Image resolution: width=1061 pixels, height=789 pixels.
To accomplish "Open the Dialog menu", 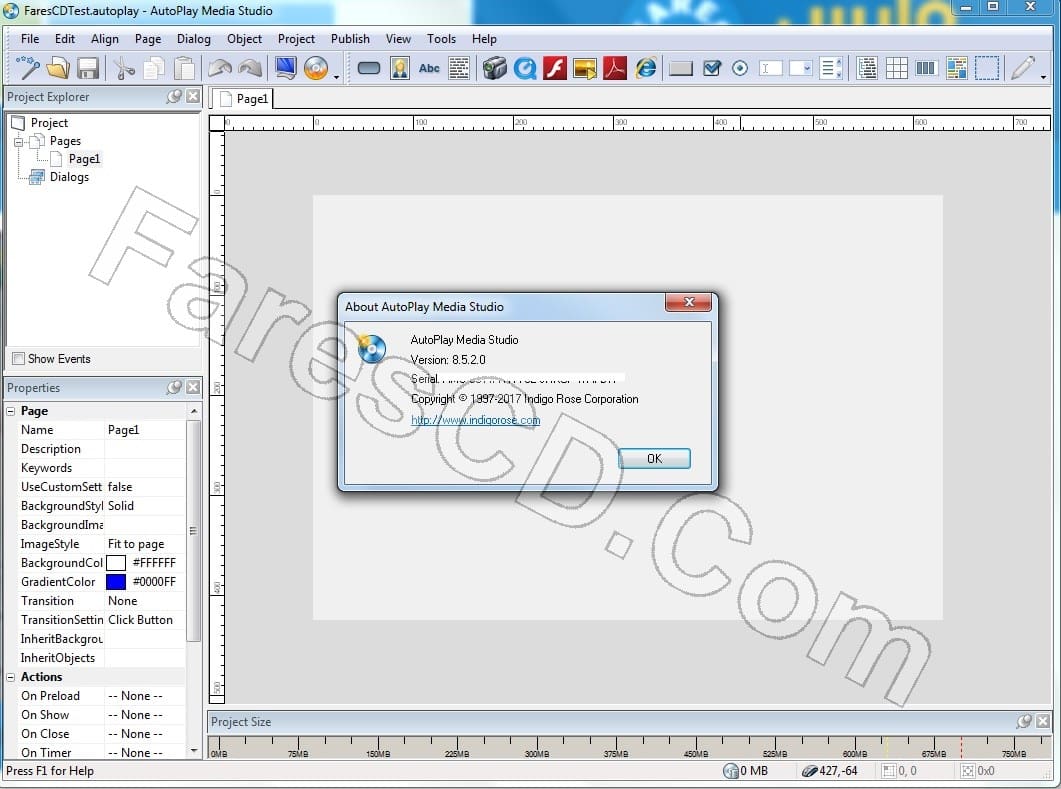I will 194,39.
